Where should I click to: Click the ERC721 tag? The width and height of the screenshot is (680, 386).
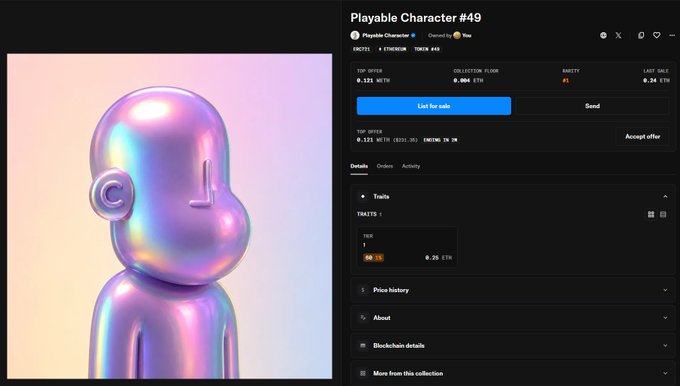tap(361, 49)
